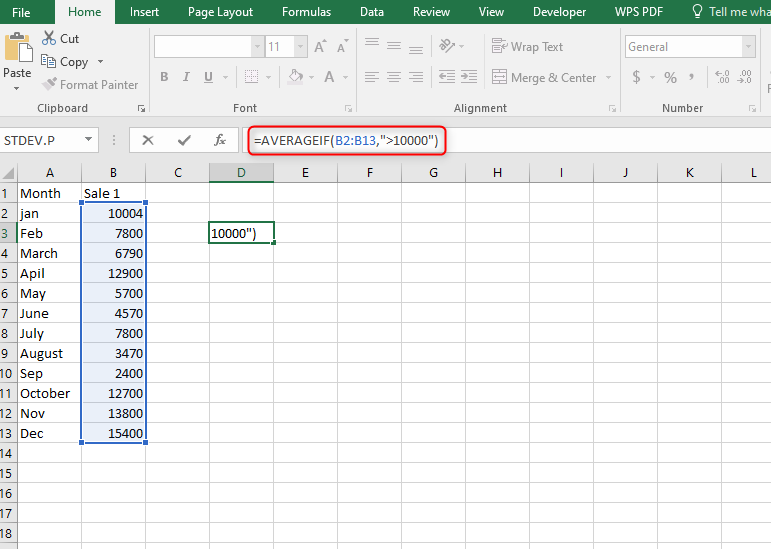771x549 pixels.
Task: Click the Format Painter button
Action: click(x=90, y=85)
